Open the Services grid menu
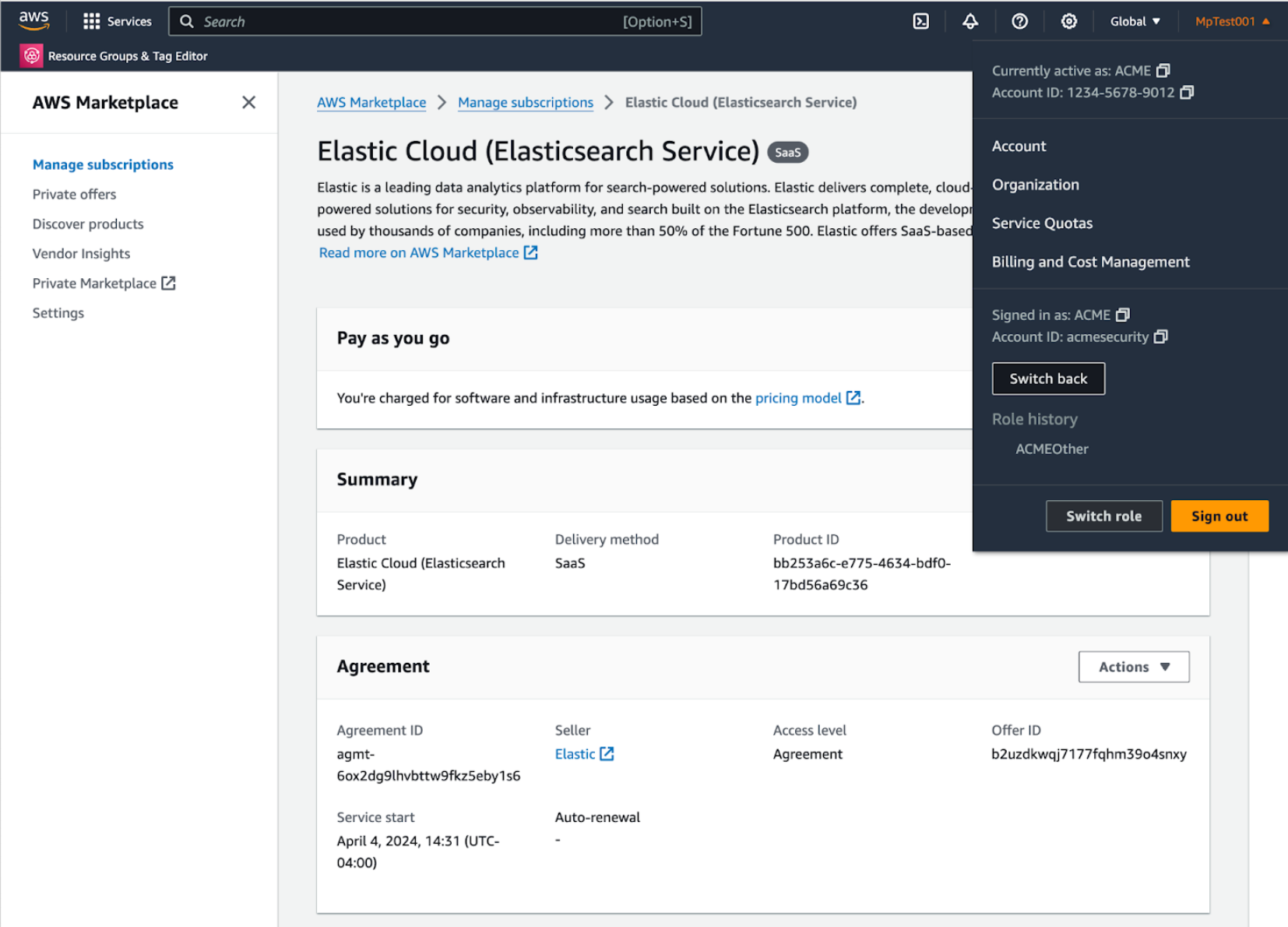Image resolution: width=1288 pixels, height=927 pixels. click(117, 22)
